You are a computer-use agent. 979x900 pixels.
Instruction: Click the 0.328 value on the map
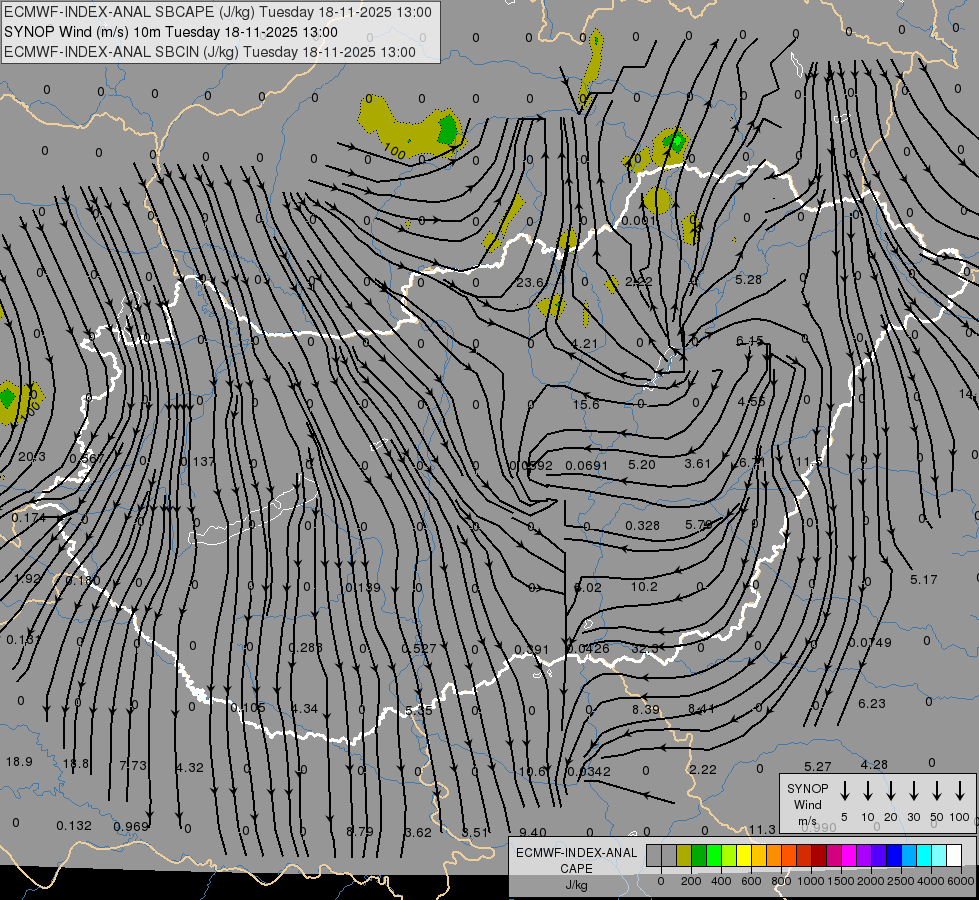(x=642, y=525)
